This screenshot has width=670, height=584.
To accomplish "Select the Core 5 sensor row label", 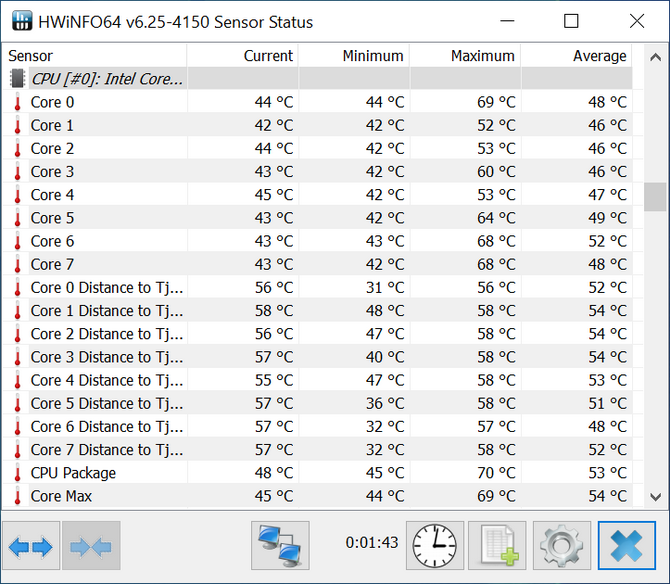I will [x=52, y=218].
